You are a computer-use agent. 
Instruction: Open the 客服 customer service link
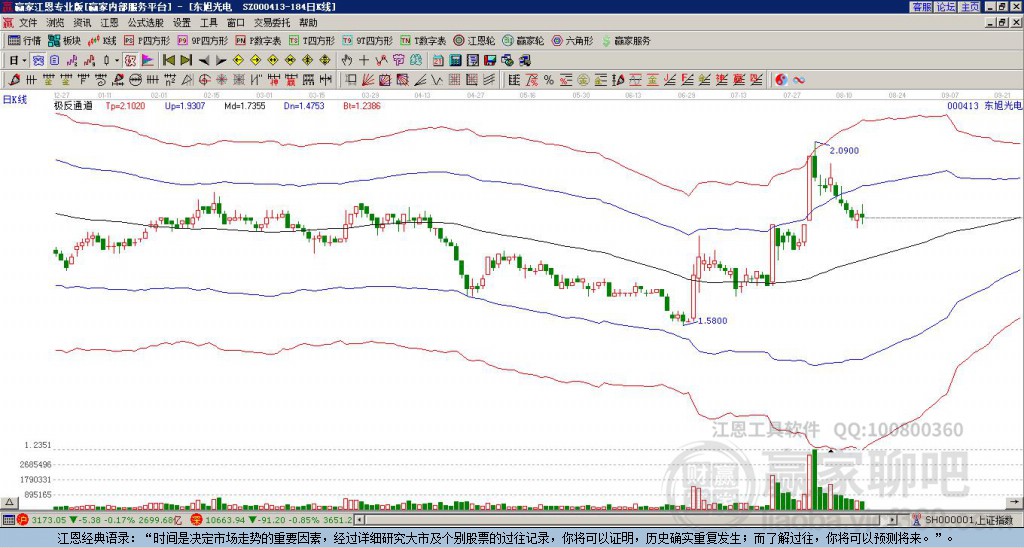pos(921,7)
